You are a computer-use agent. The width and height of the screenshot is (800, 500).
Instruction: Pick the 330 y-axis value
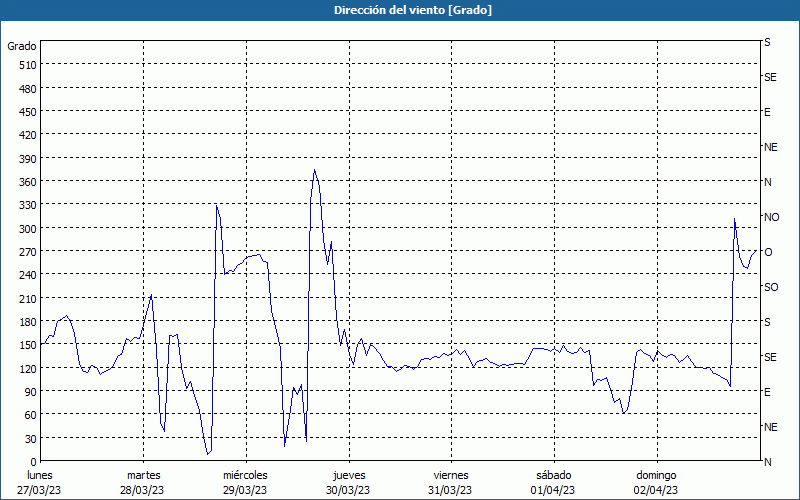click(28, 205)
